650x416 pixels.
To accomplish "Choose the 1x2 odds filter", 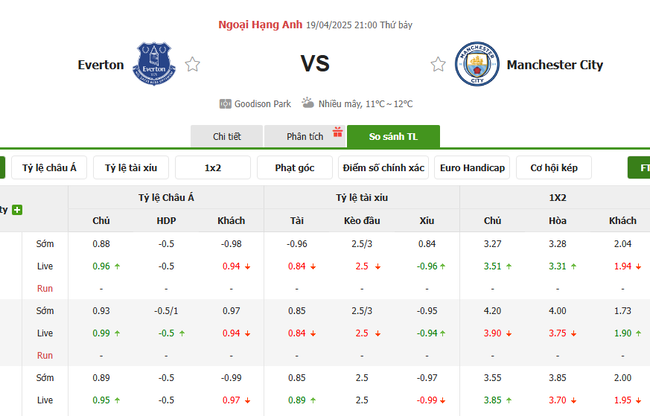I will pos(212,168).
